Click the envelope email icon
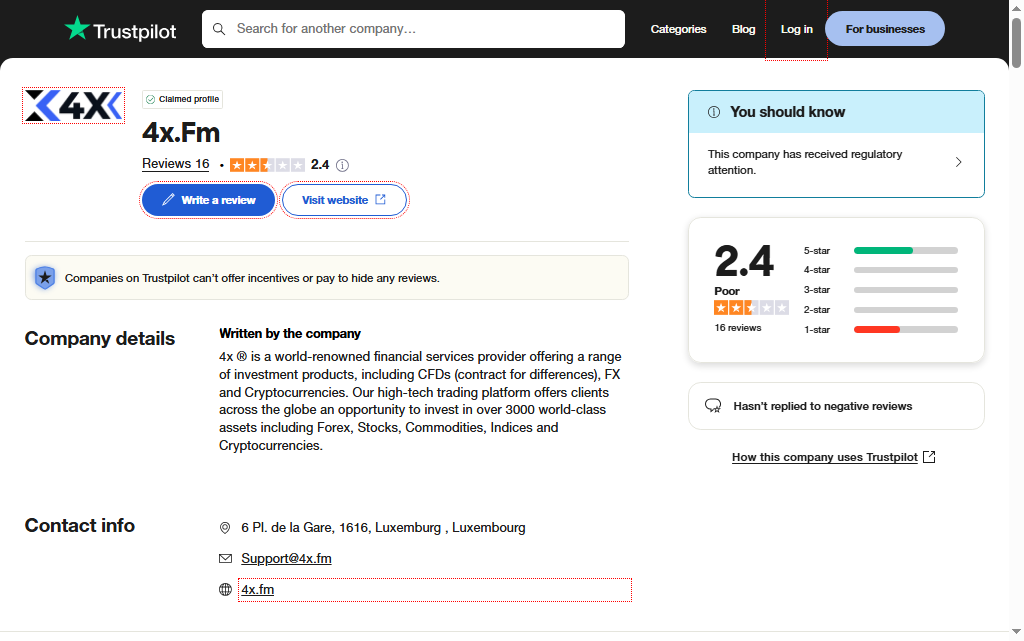 coord(225,558)
